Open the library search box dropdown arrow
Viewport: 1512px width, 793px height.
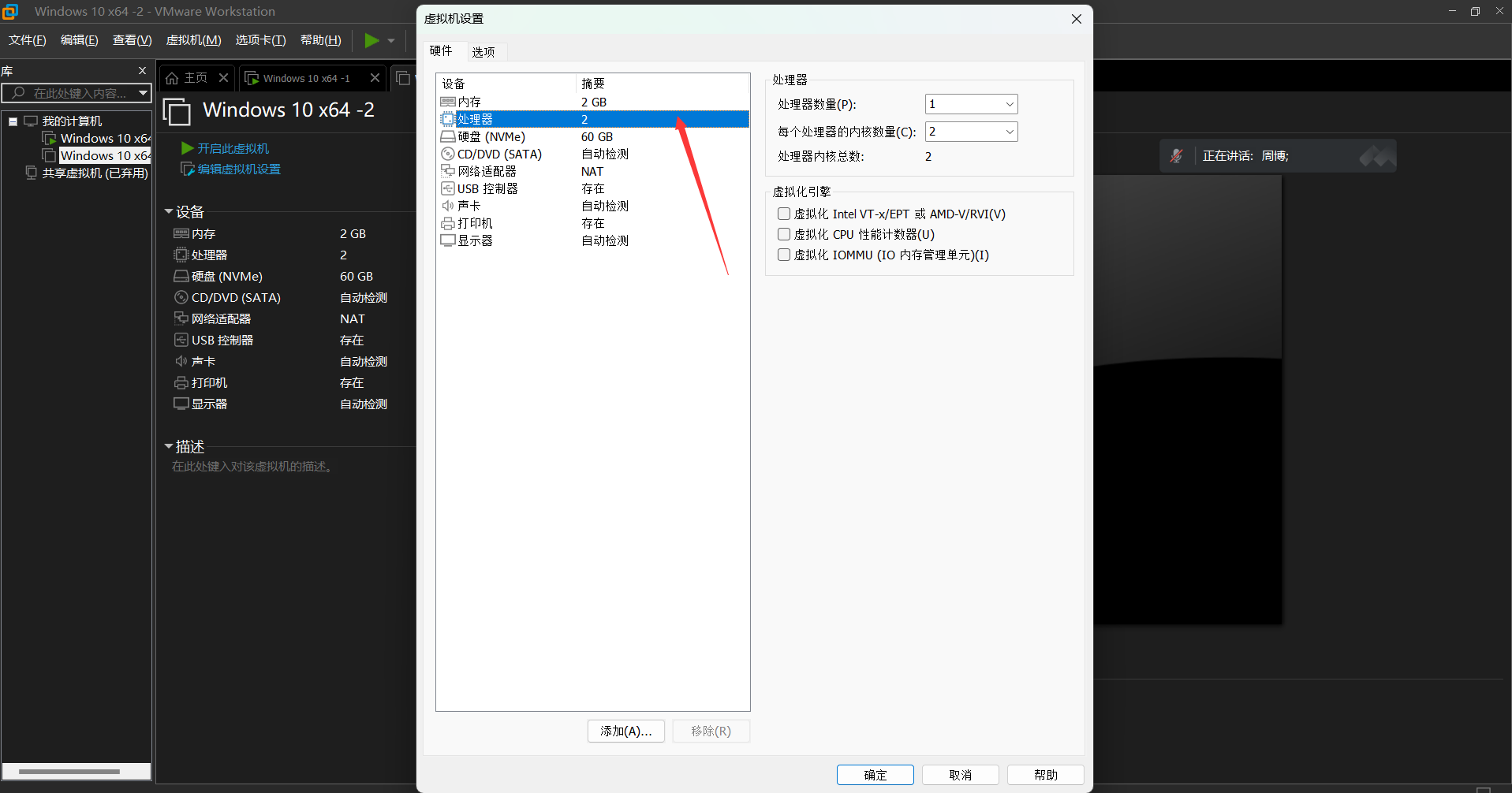pyautogui.click(x=143, y=93)
